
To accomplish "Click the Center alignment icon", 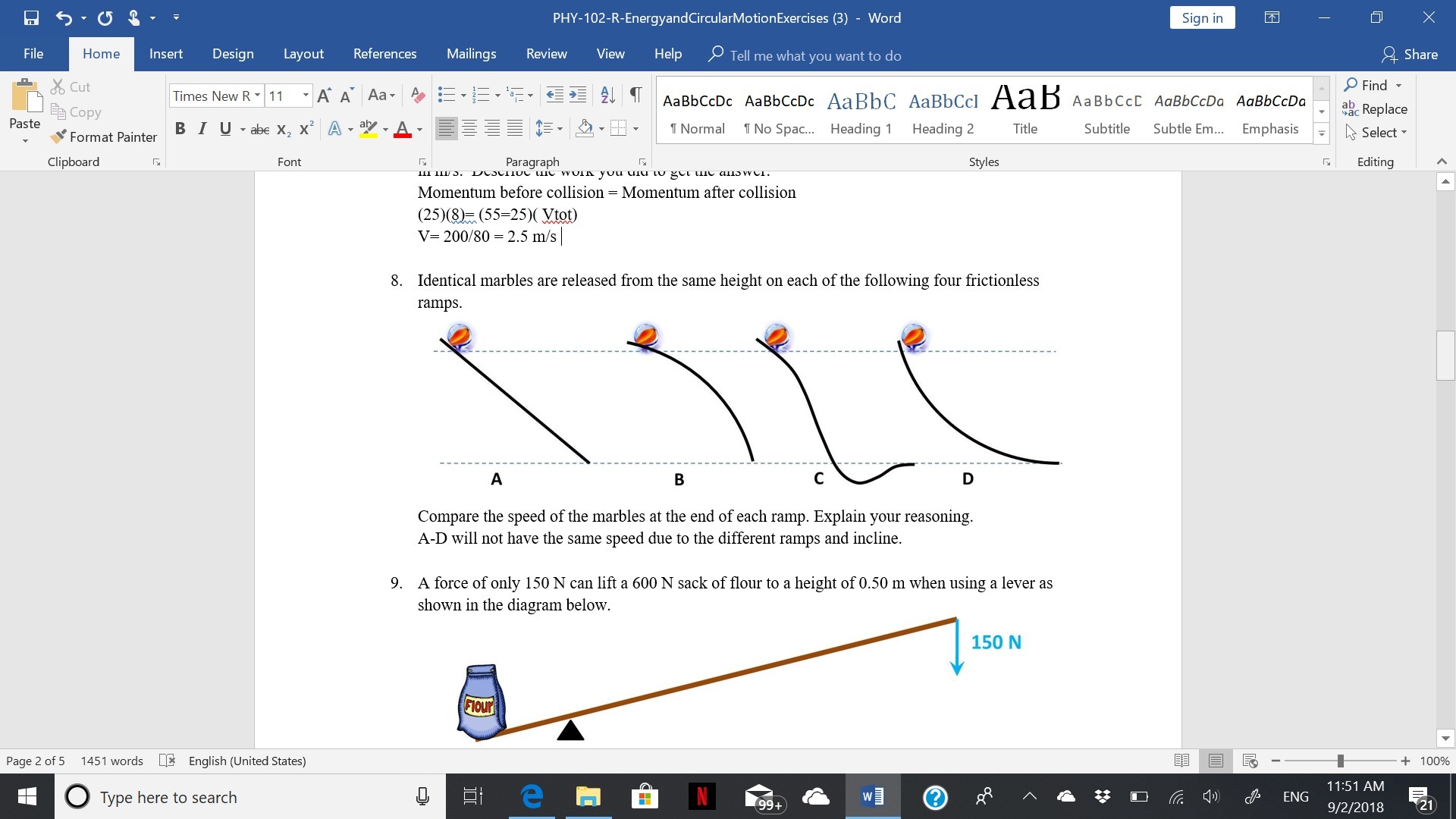I will [469, 129].
